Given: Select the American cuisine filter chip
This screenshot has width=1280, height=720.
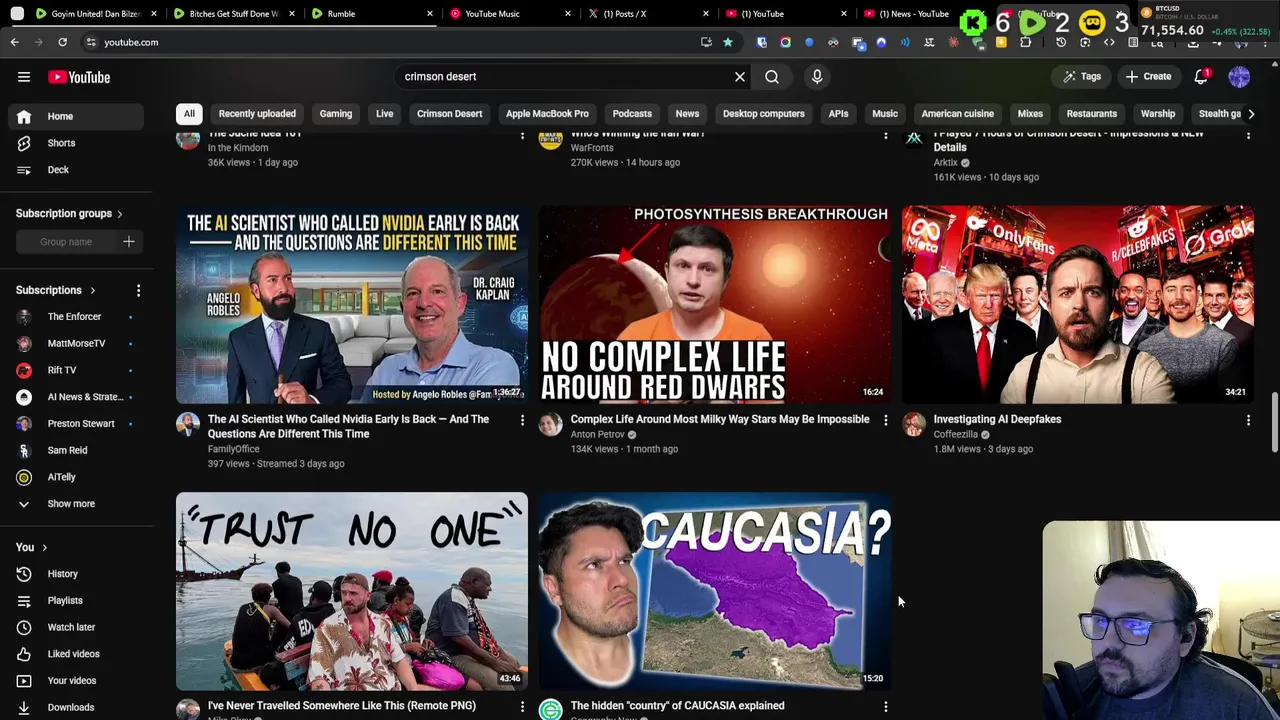Looking at the screenshot, I should tap(957, 114).
